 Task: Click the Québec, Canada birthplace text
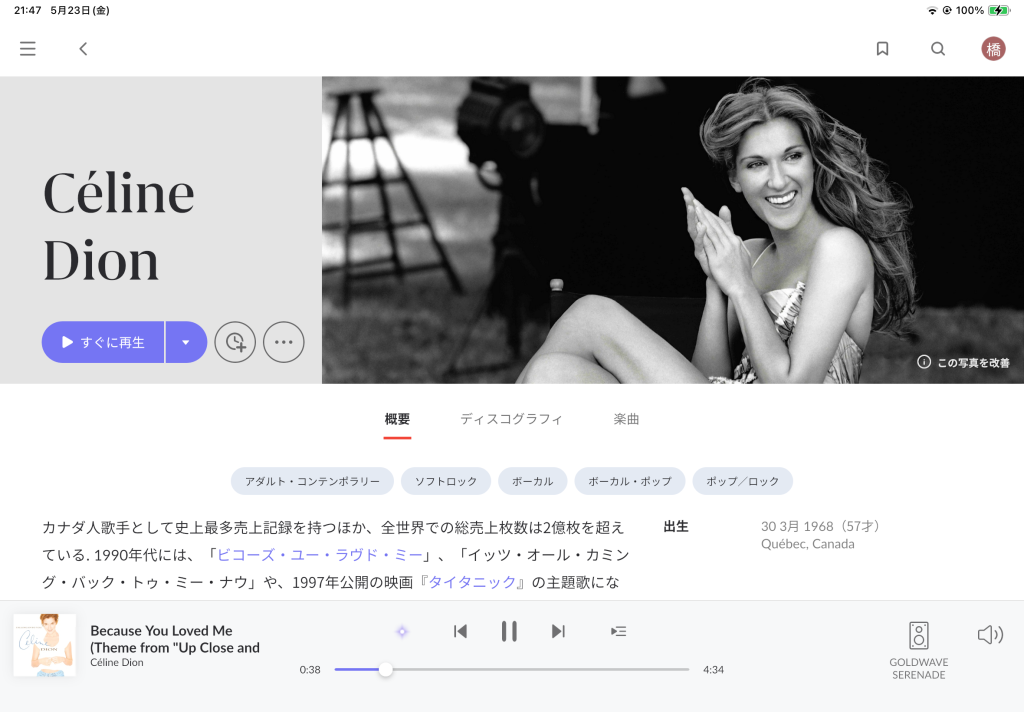808,544
